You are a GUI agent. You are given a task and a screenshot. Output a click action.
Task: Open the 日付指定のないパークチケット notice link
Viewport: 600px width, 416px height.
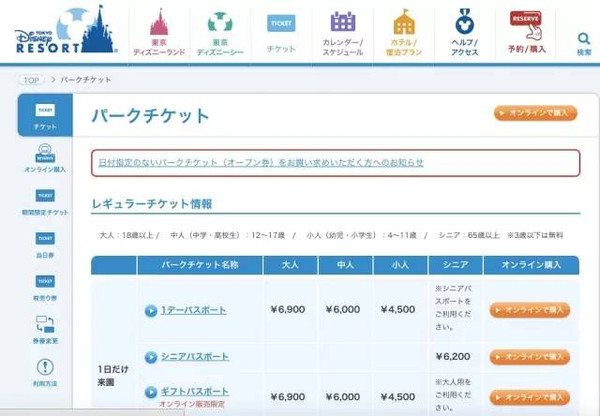(x=261, y=163)
